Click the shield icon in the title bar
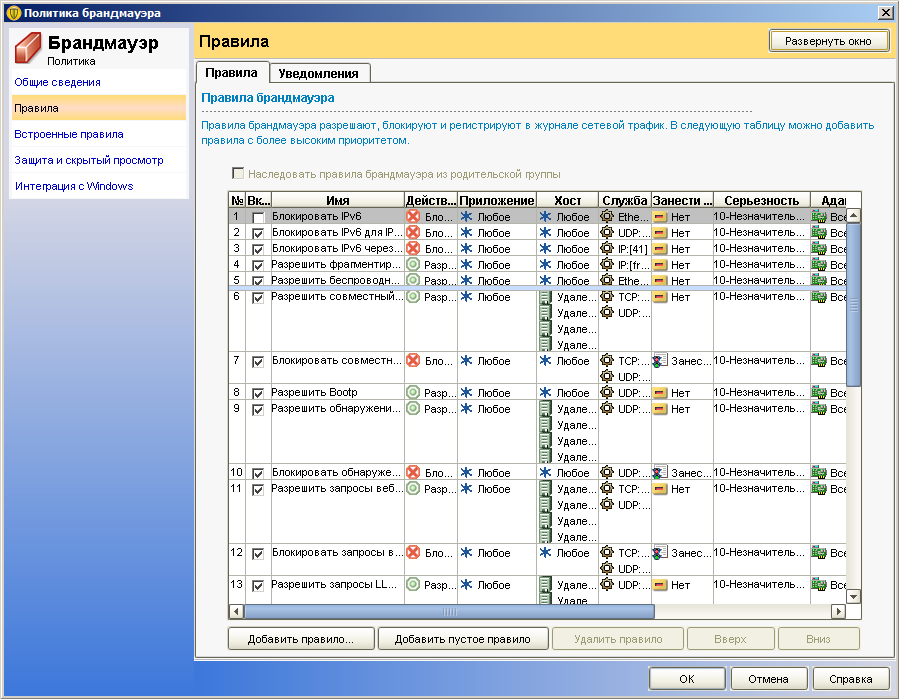This screenshot has width=899, height=699. (x=14, y=13)
